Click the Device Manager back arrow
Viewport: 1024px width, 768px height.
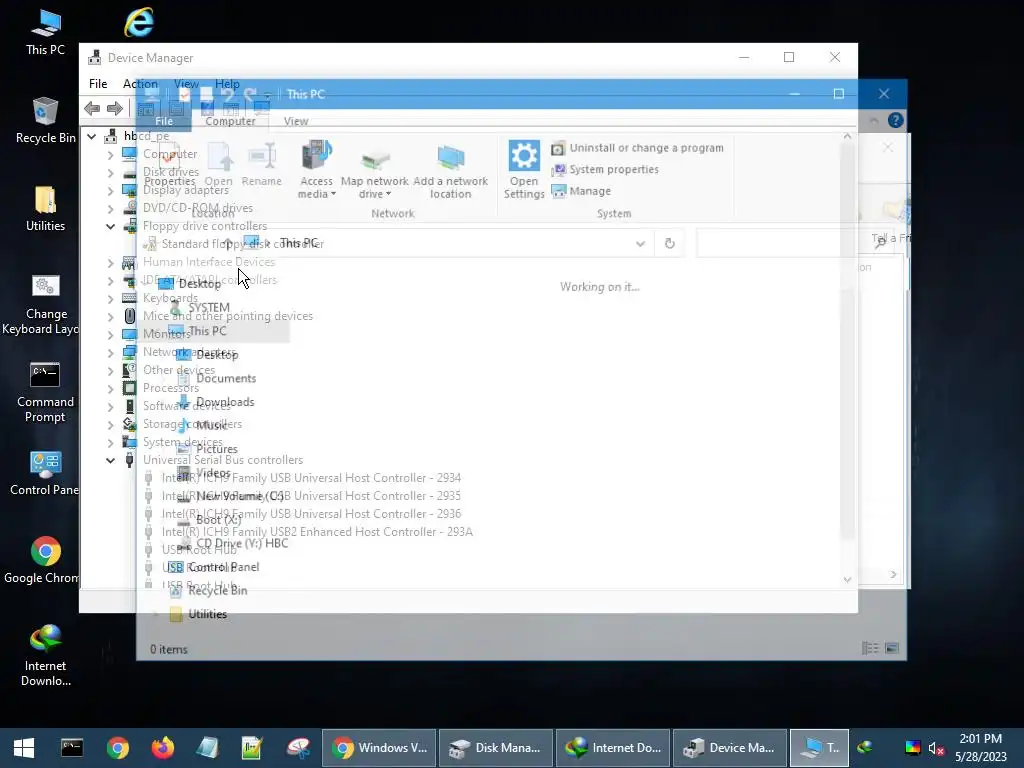[x=92, y=108]
